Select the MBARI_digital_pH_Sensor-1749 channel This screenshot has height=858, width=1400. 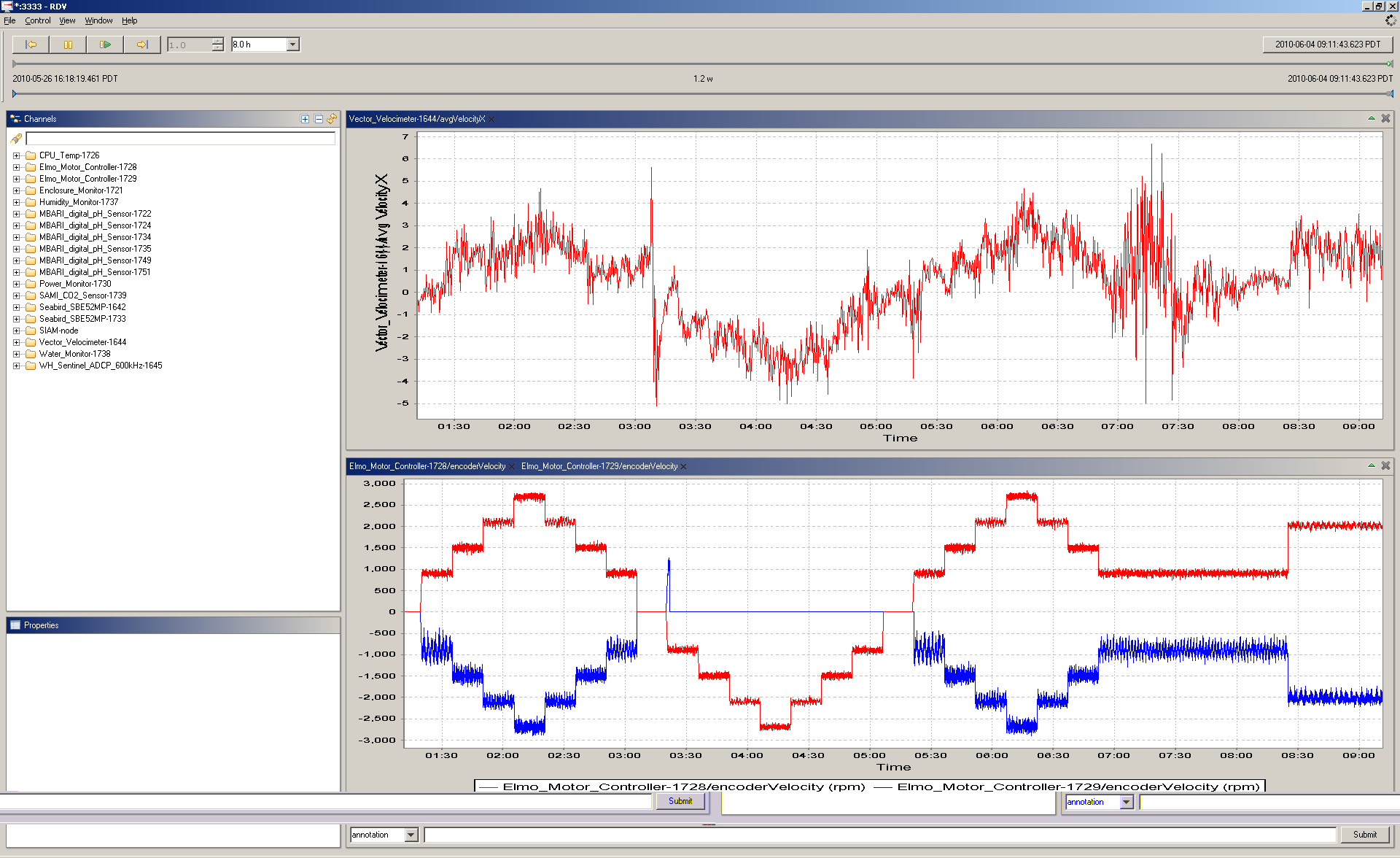pyautogui.click(x=95, y=260)
